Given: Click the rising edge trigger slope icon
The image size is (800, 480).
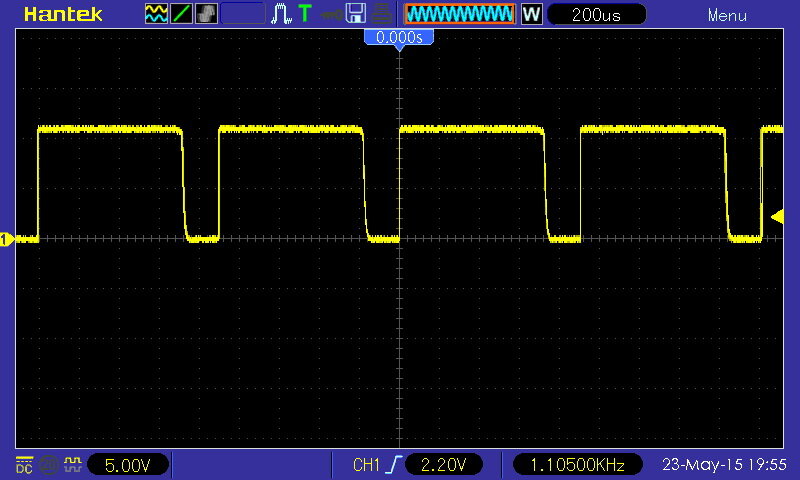Looking at the screenshot, I should [394, 465].
